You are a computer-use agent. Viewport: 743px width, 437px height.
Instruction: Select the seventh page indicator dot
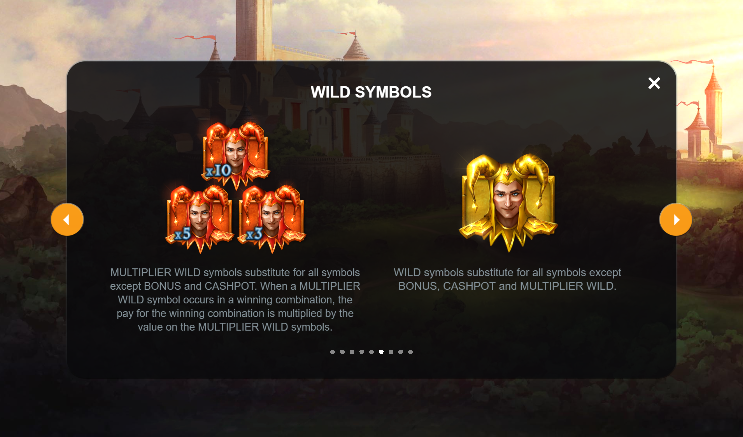391,352
